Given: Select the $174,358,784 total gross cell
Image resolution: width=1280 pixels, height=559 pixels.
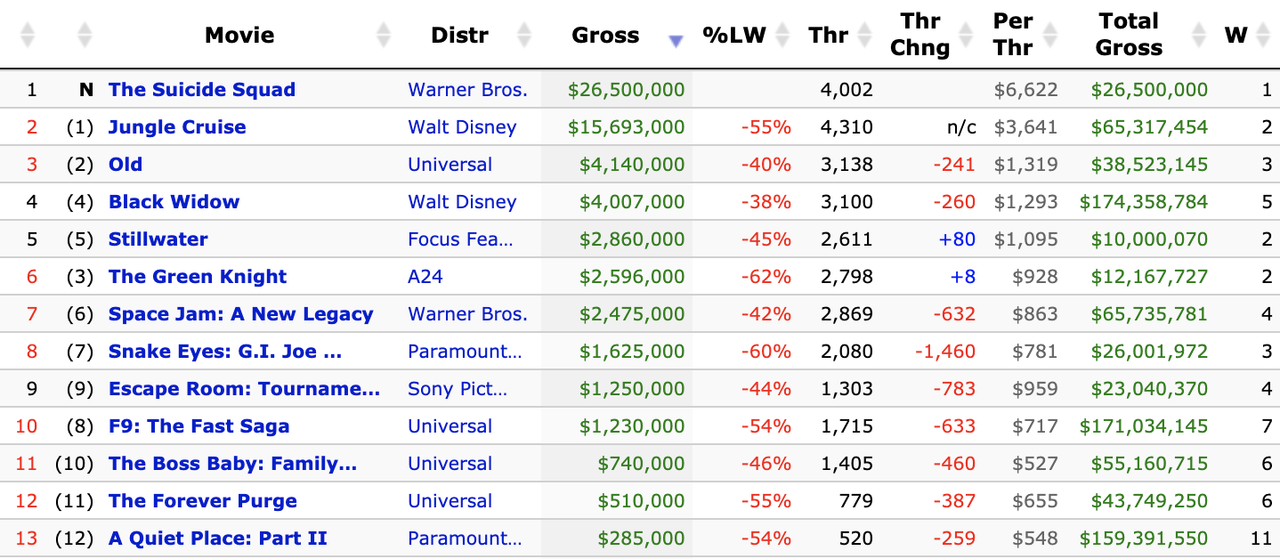Looking at the screenshot, I should pyautogui.click(x=1144, y=202).
